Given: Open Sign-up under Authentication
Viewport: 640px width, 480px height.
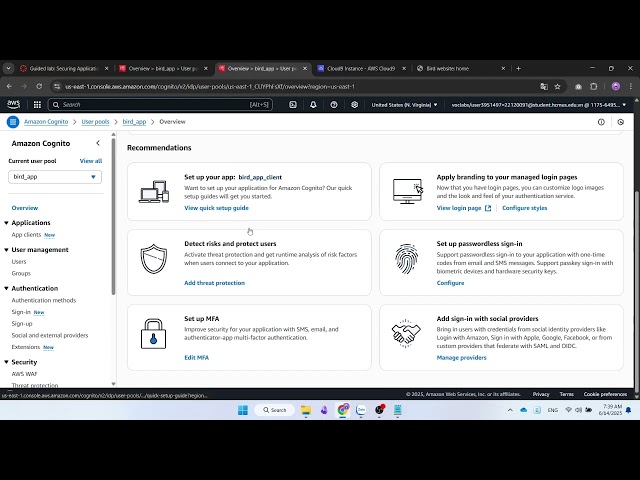Looking at the screenshot, I should [x=22, y=324].
